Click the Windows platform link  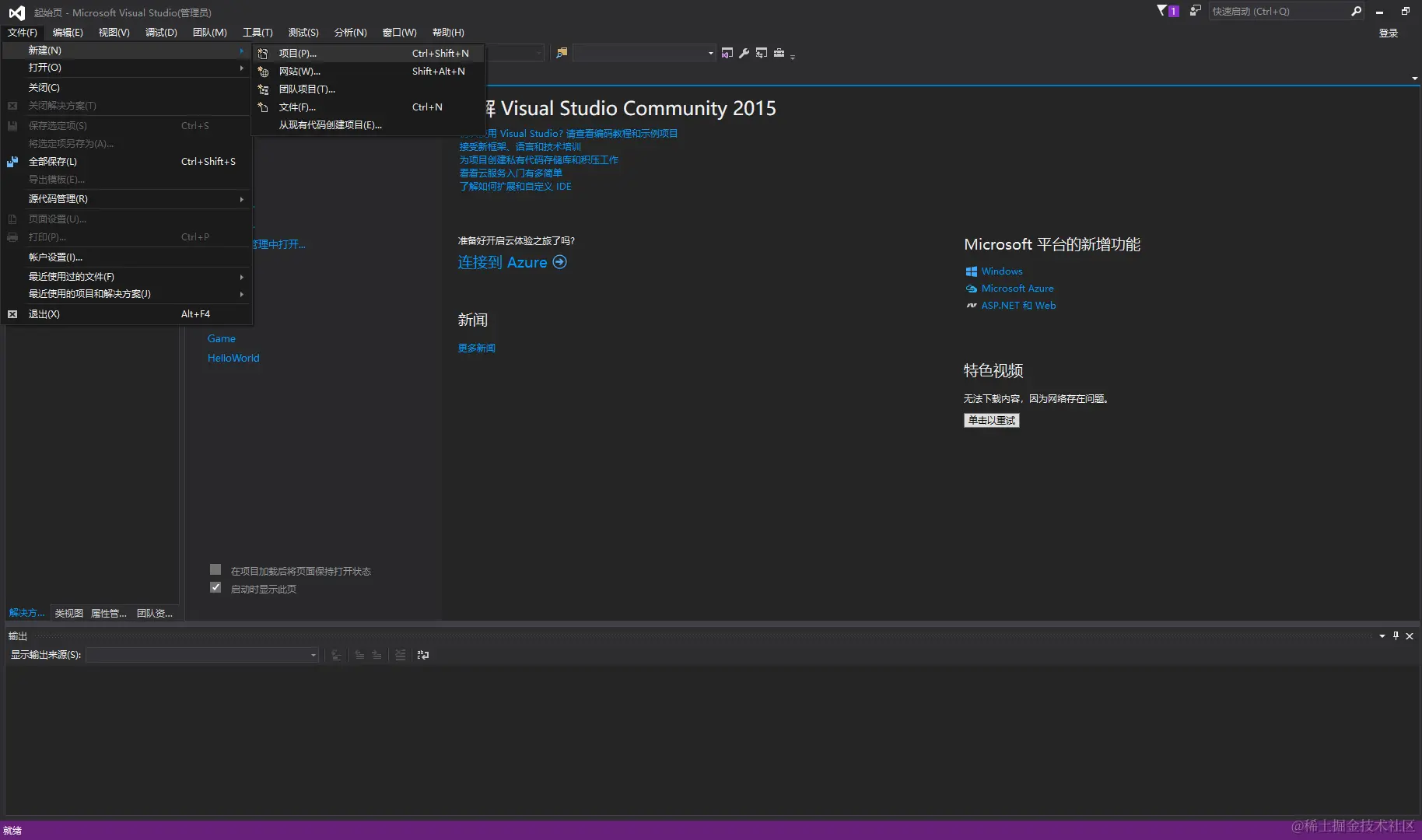[1002, 271]
